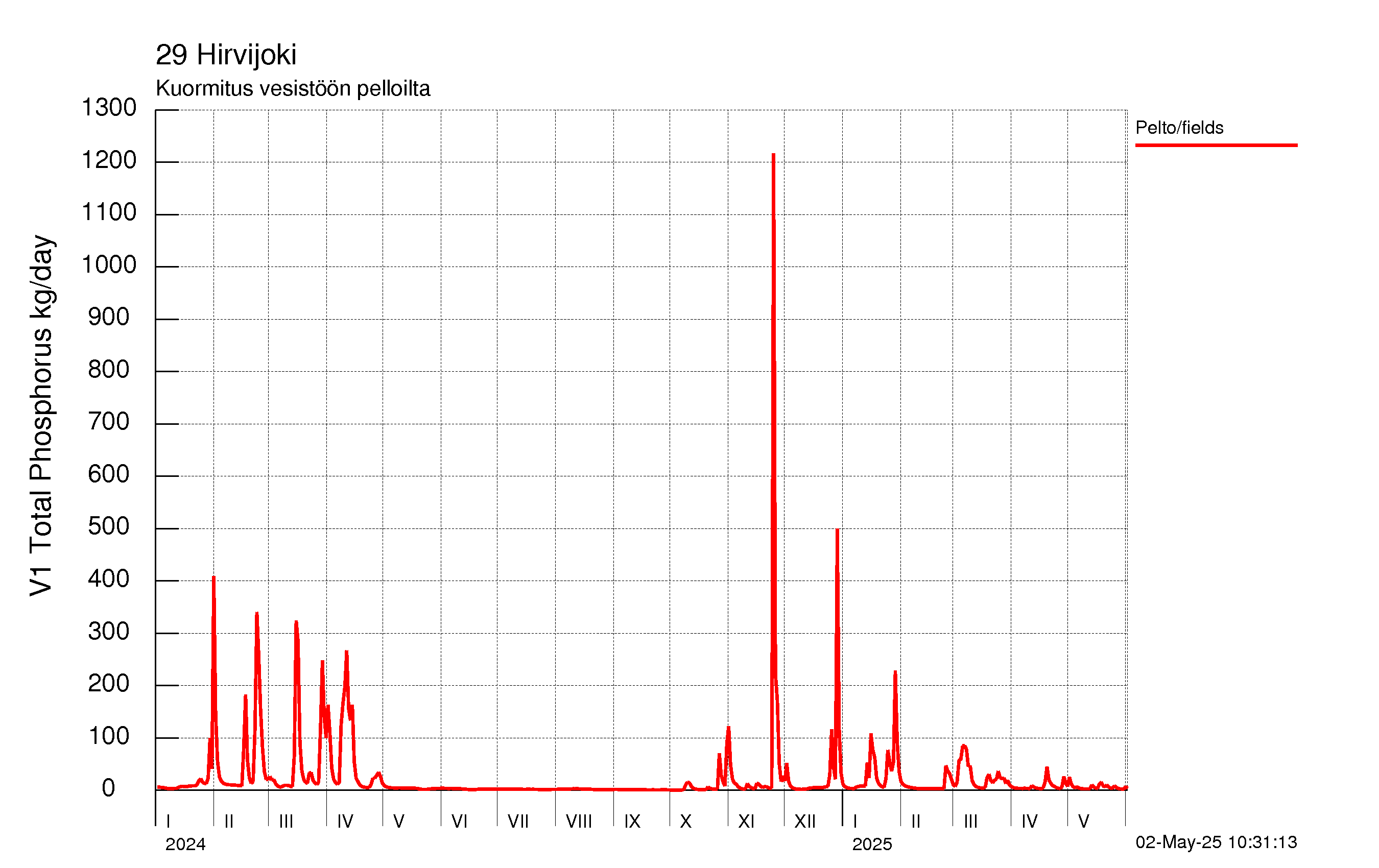Click the y-axis value 700

point(109,422)
